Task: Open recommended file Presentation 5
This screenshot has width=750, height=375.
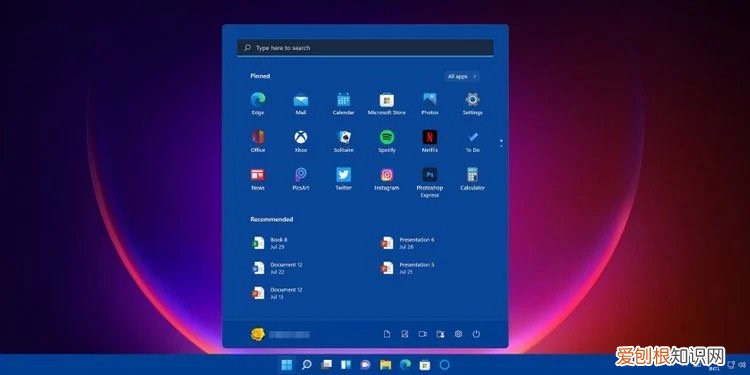Action: (x=408, y=268)
